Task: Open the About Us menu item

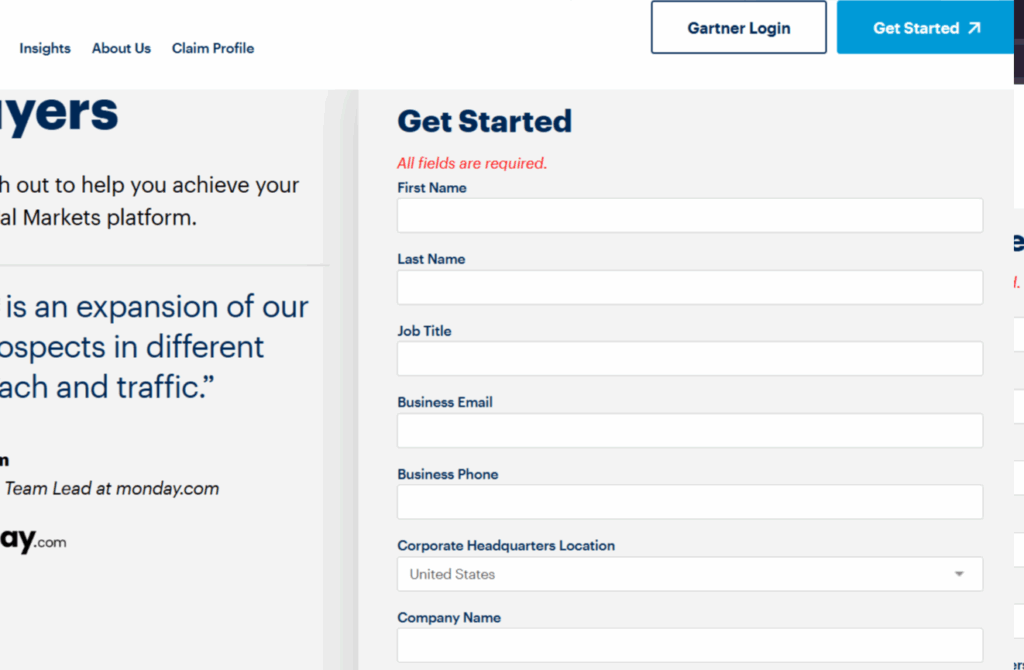Action: point(121,48)
